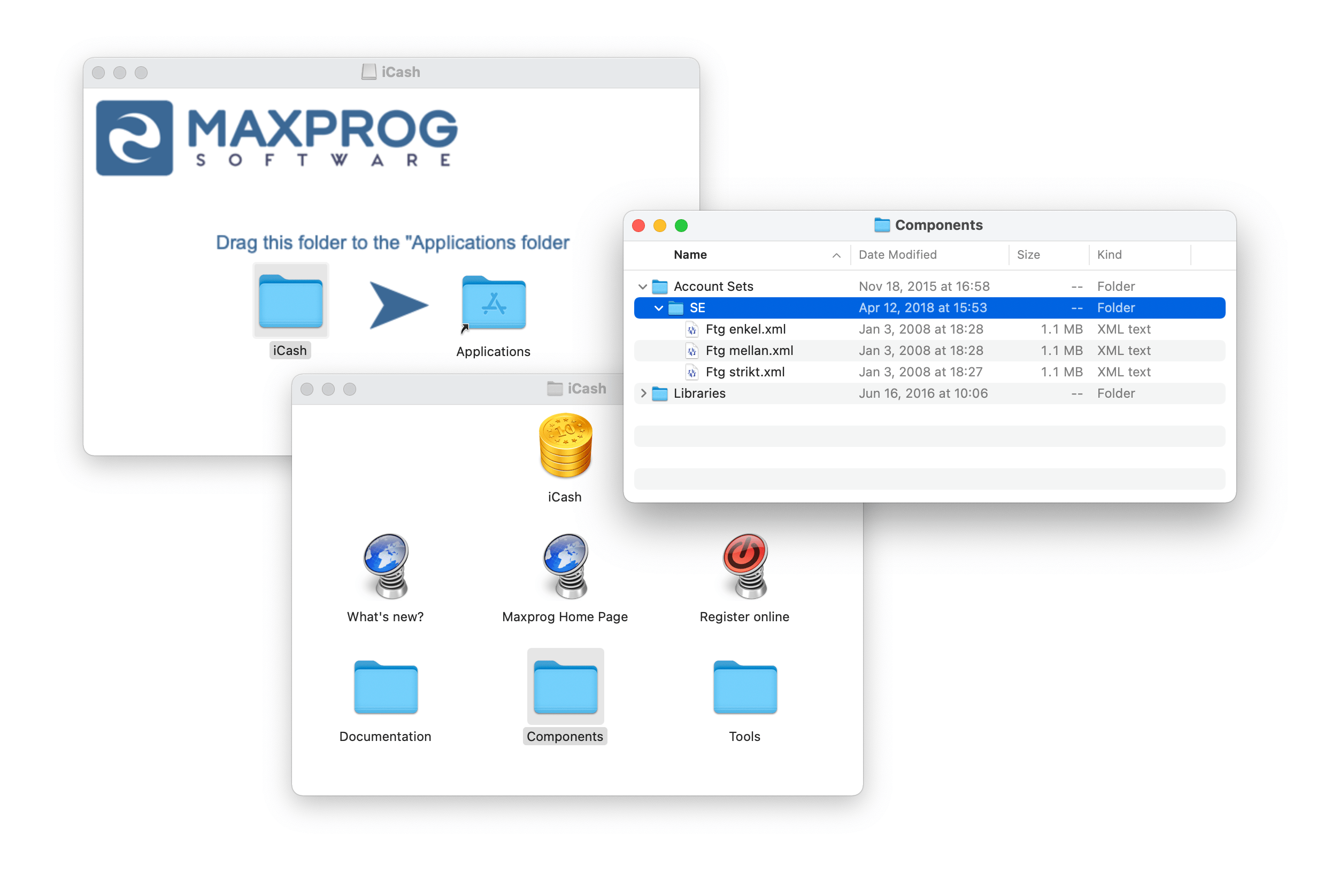Click the highlighted SE folder name
This screenshot has width=1339, height=896.
[x=697, y=308]
